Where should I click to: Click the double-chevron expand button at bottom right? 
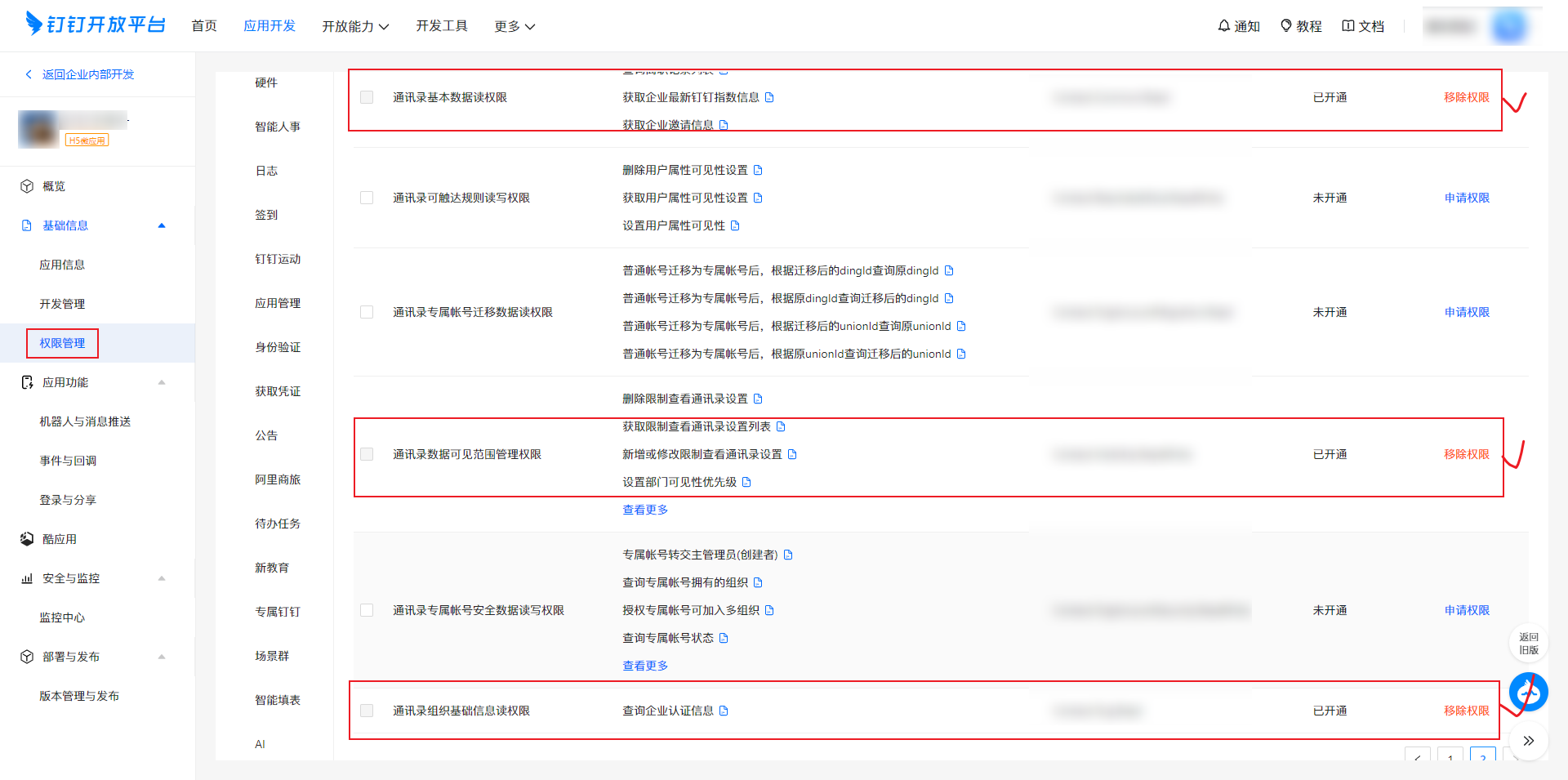1528,741
